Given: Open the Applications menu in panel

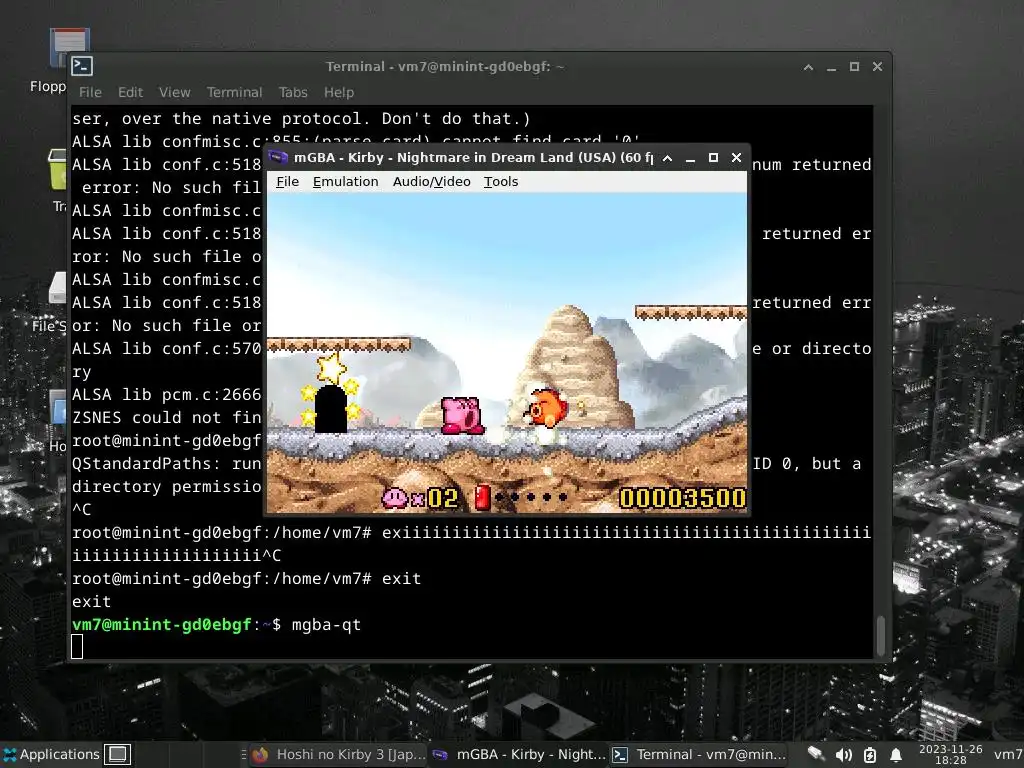Looking at the screenshot, I should click(x=52, y=754).
